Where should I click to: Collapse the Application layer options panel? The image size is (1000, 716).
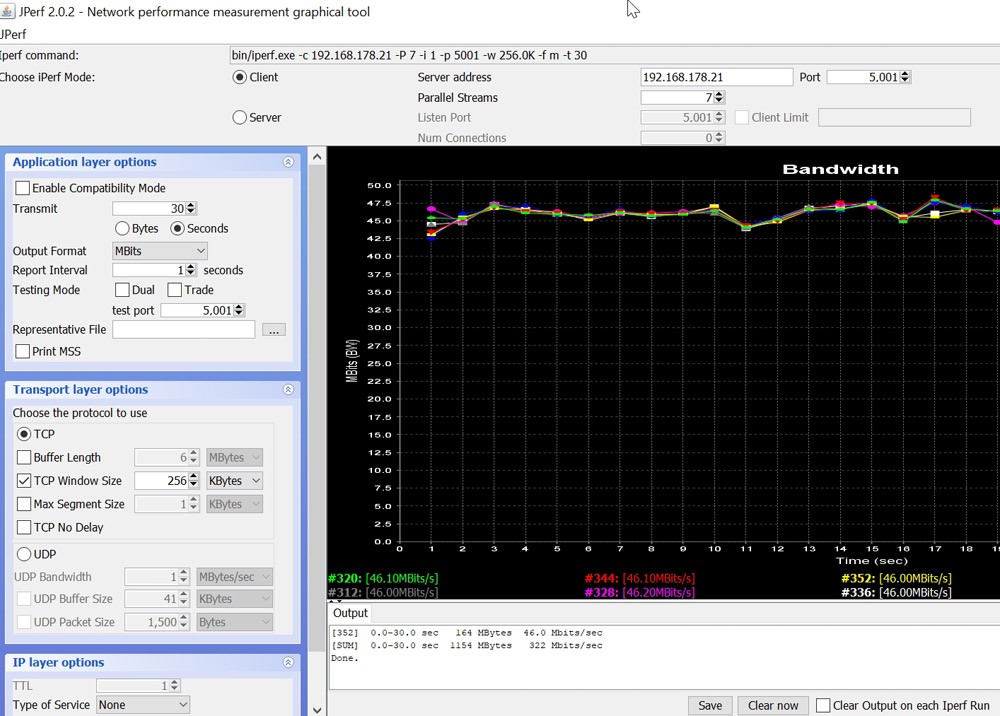click(x=288, y=162)
